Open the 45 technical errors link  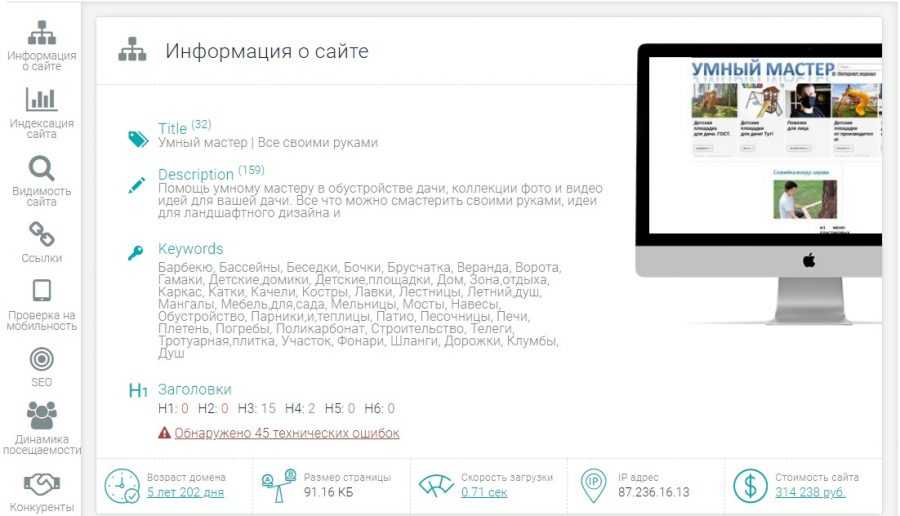tap(287, 433)
